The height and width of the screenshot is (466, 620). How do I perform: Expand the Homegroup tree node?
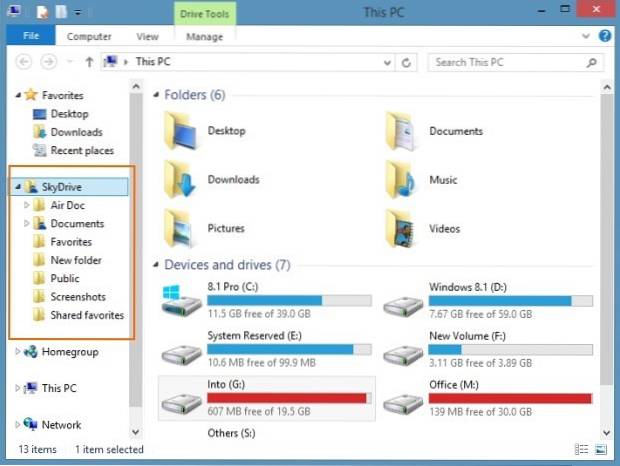coord(18,352)
